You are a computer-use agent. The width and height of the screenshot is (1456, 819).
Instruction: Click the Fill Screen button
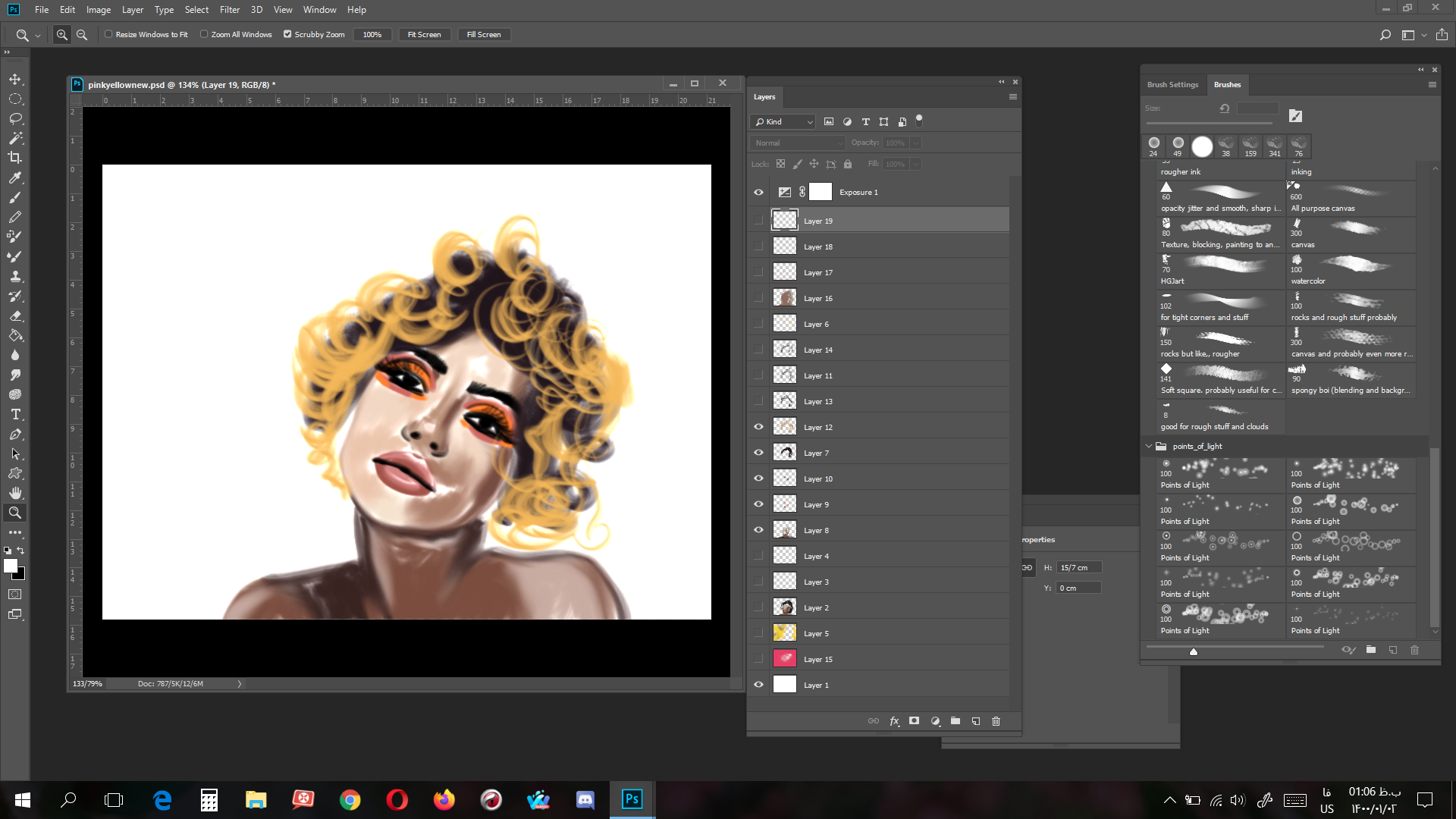(484, 35)
